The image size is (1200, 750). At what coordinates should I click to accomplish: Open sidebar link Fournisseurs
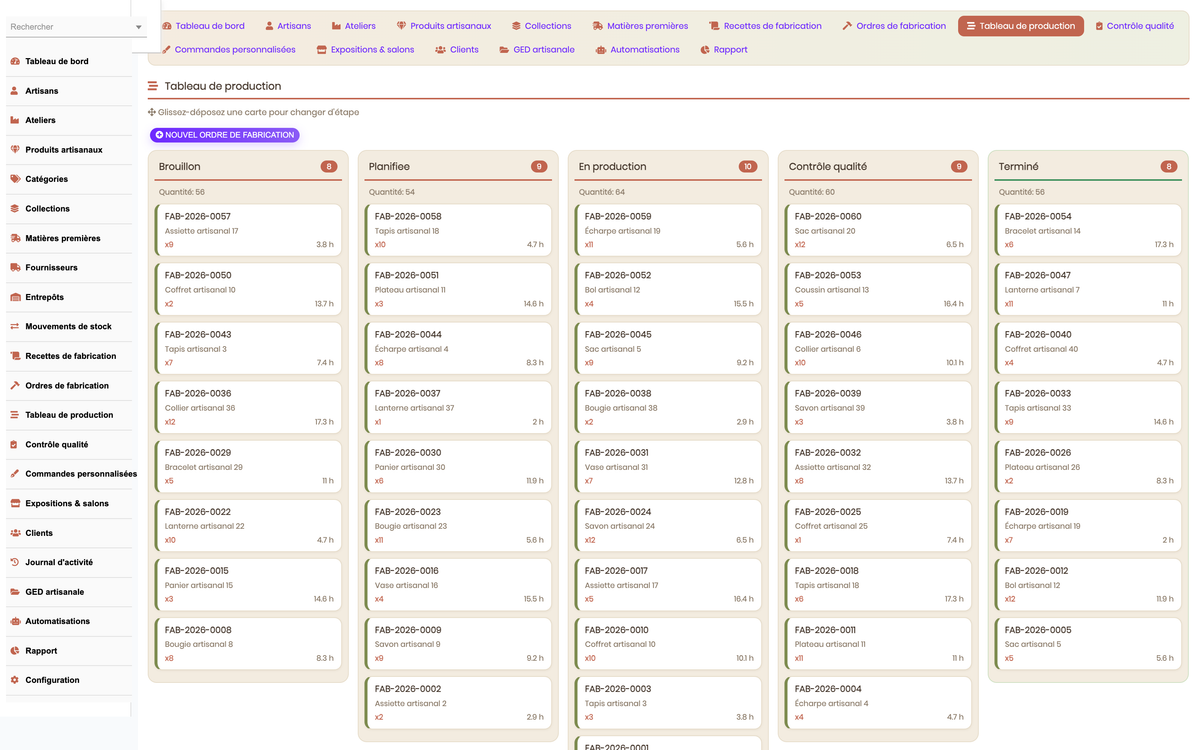[69, 268]
